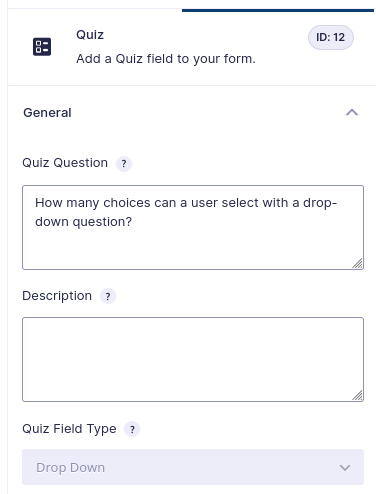Click the General section heading
Screen dimensions: 376x494
pos(47,113)
